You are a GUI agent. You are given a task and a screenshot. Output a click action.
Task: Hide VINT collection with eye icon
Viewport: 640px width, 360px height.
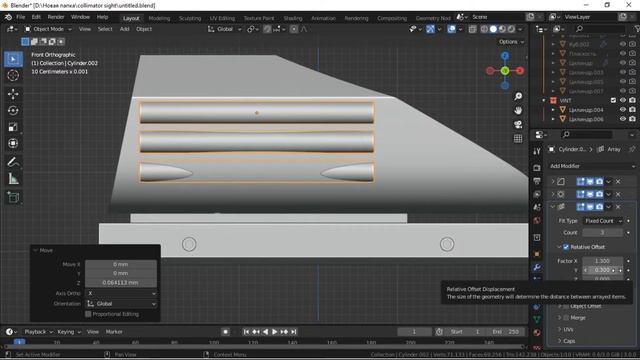point(623,100)
